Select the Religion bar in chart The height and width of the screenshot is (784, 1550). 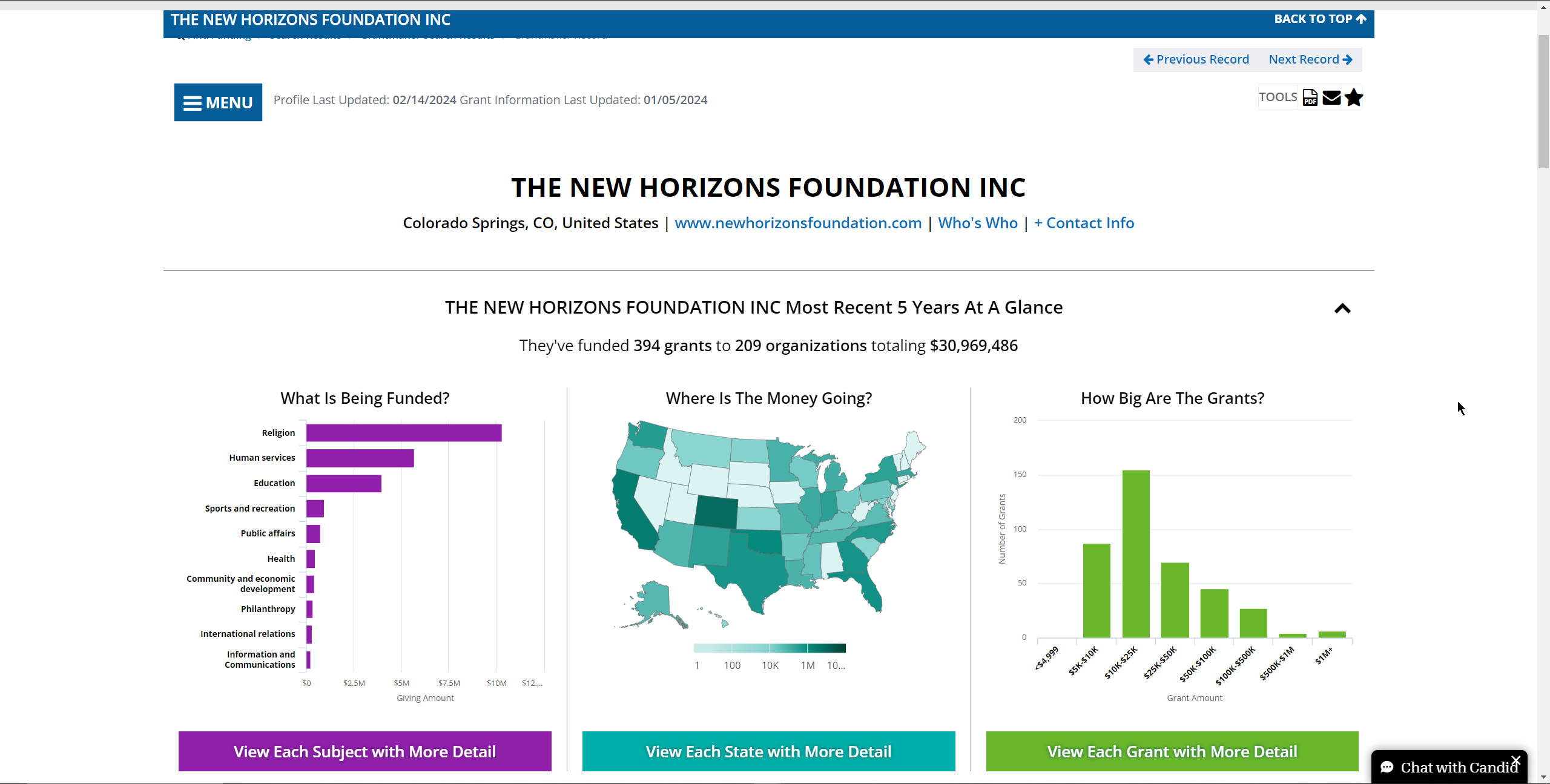(x=404, y=433)
